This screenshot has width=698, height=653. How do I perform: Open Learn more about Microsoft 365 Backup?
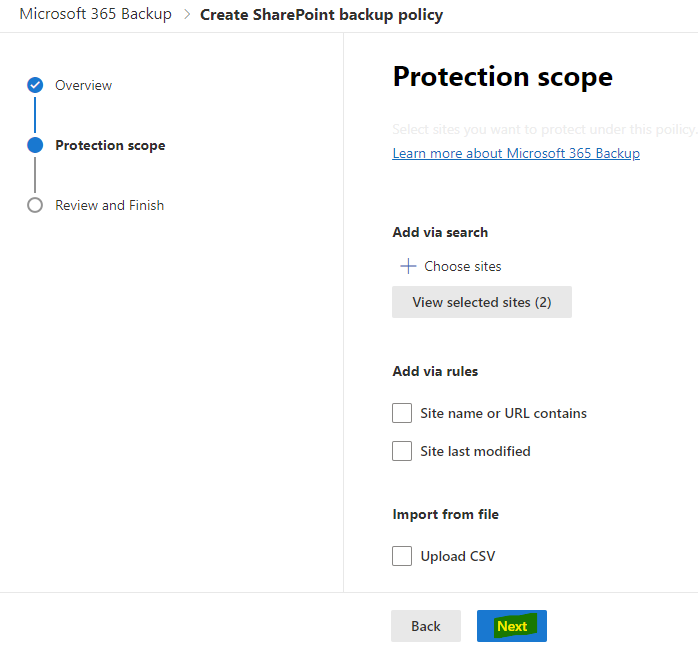pos(516,153)
